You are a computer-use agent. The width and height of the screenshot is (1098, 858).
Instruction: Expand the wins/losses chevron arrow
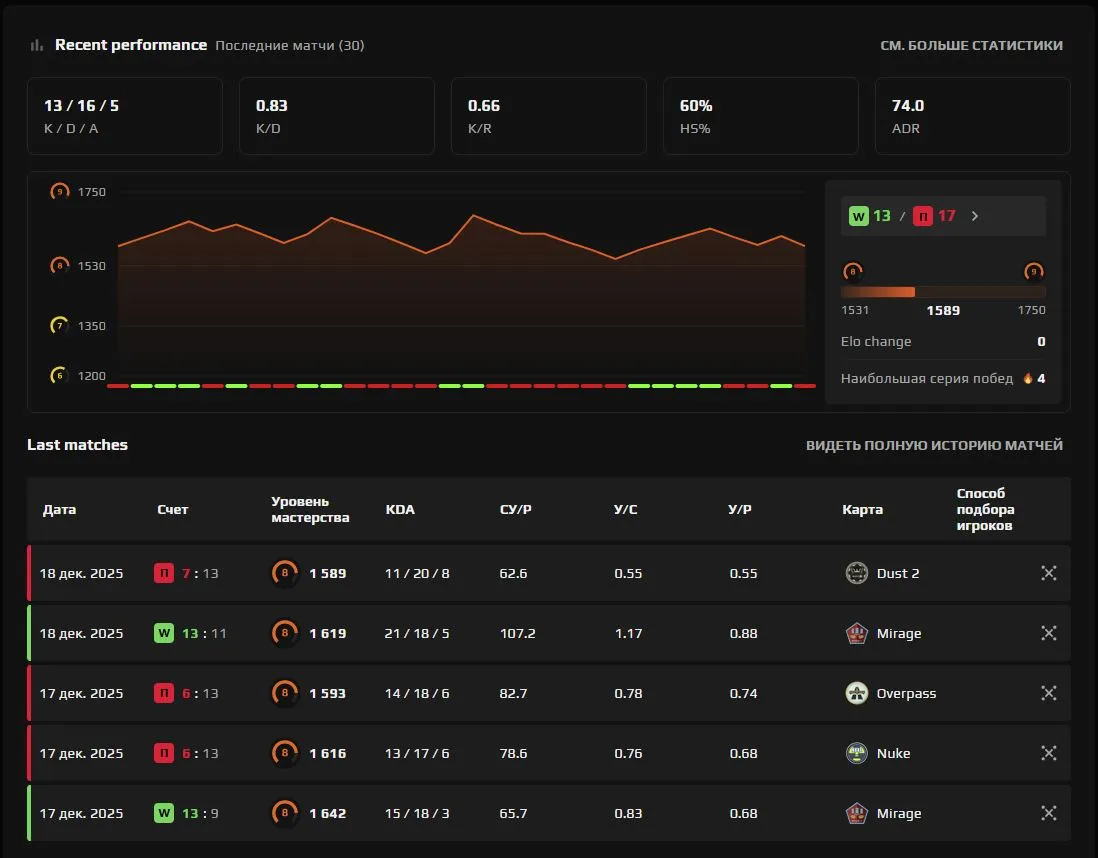(975, 216)
